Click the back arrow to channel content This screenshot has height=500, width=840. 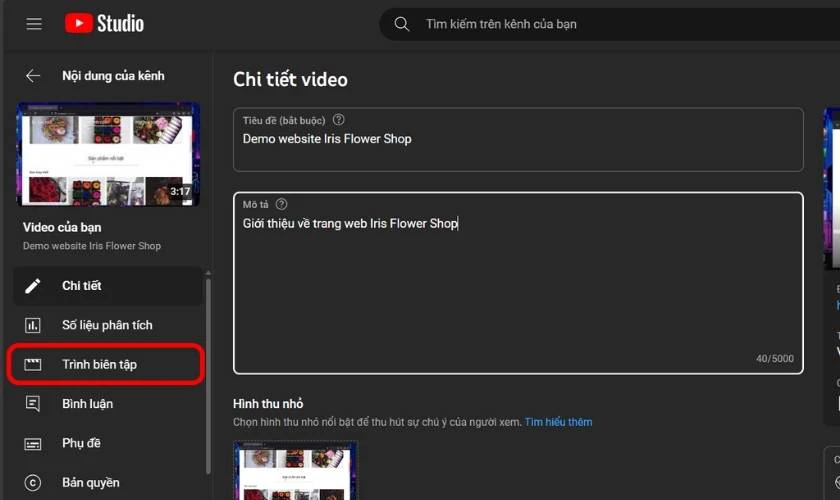[33, 76]
